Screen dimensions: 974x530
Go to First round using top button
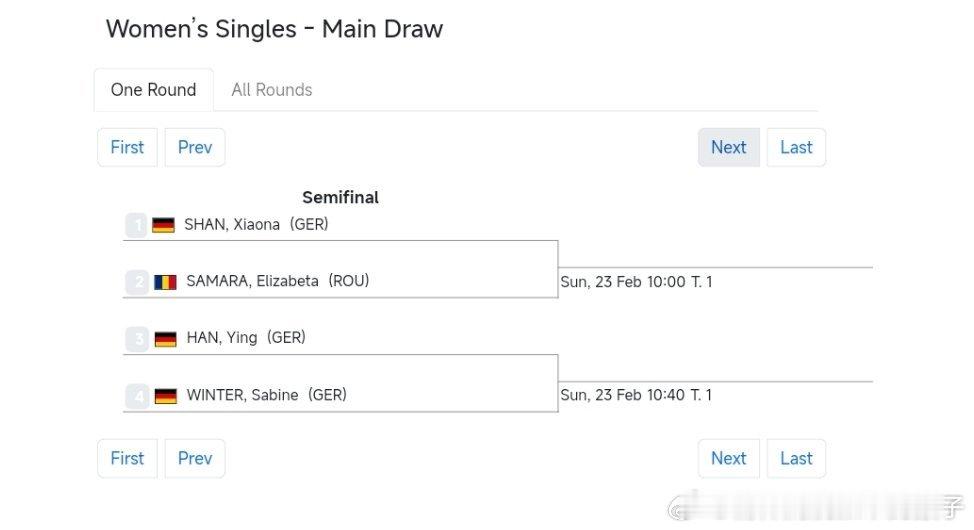[x=127, y=147]
